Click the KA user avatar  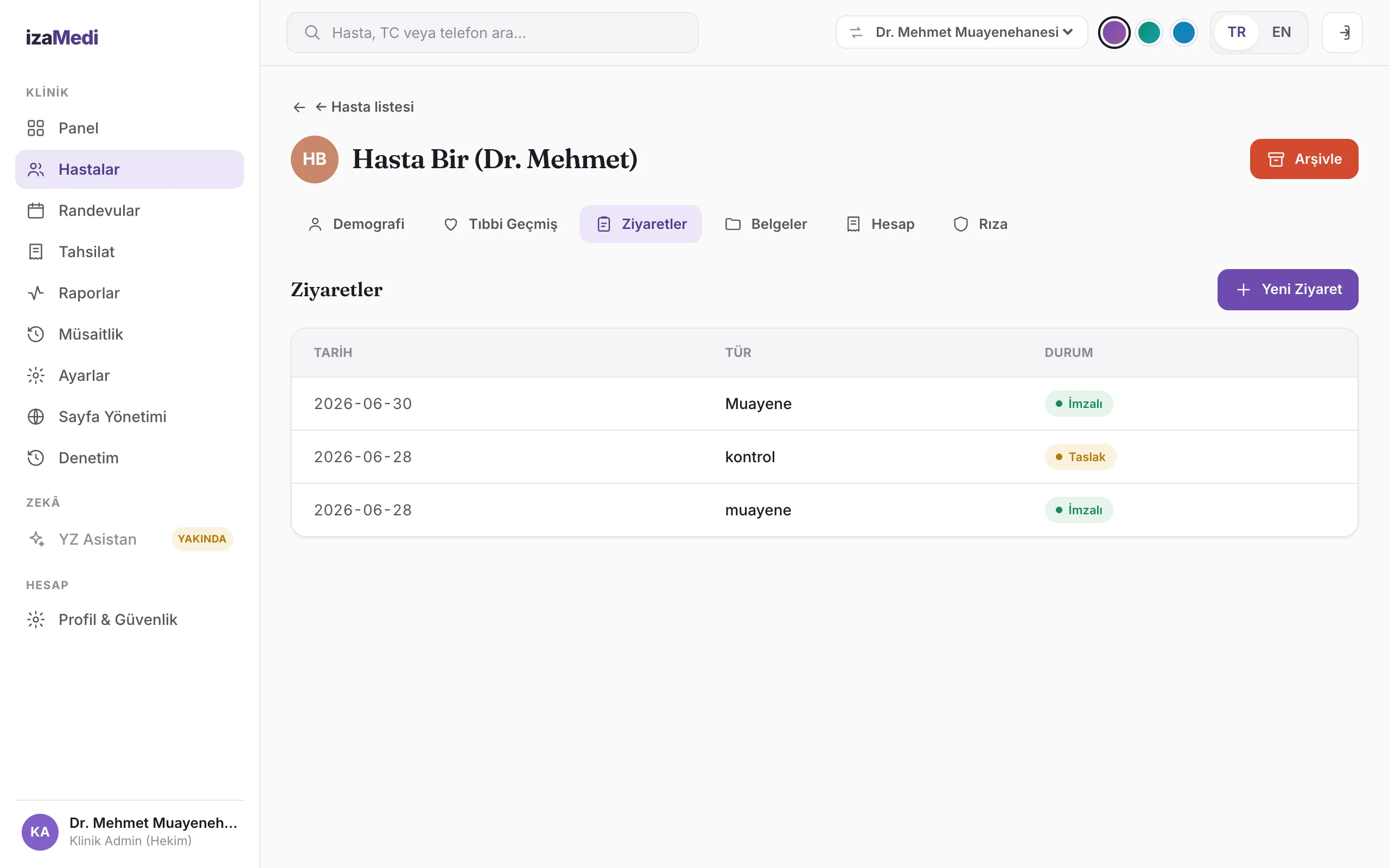pyautogui.click(x=40, y=832)
